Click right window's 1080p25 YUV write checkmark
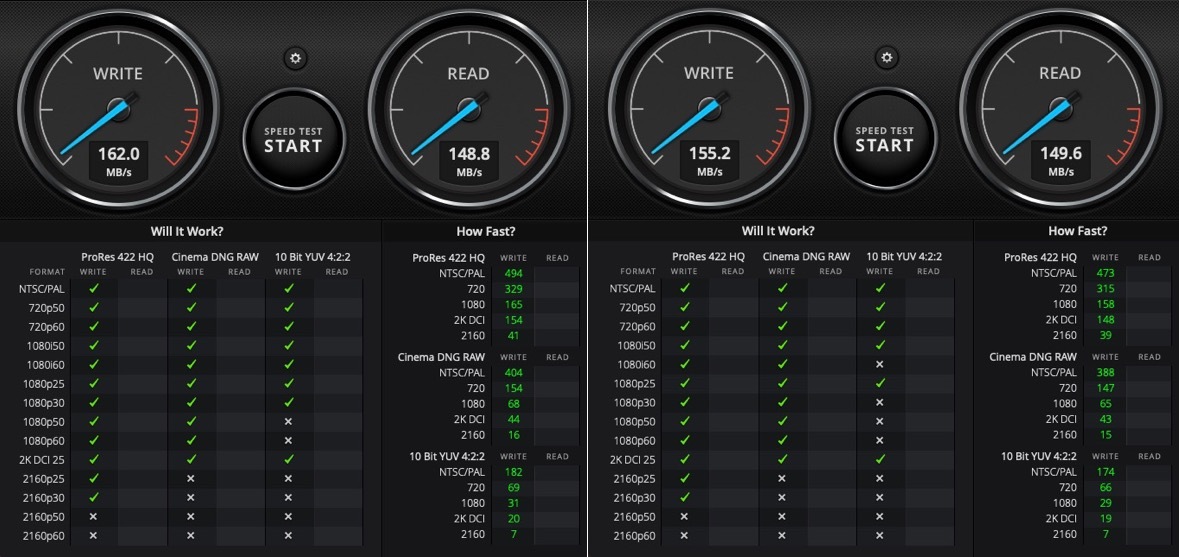Screen dimensions: 1179x557 (x=880, y=383)
